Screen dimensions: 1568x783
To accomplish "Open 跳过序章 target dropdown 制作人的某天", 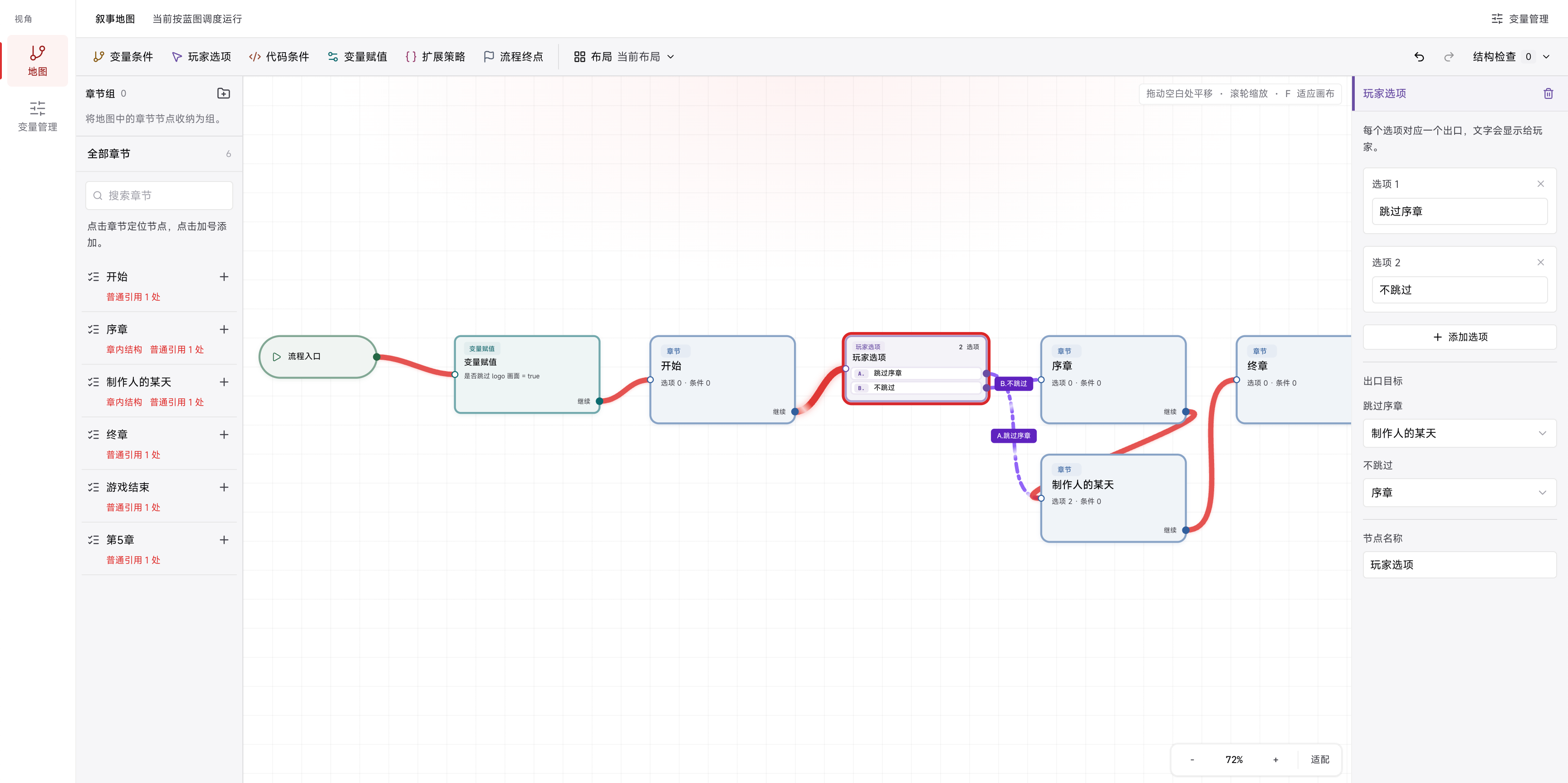I will [1459, 433].
